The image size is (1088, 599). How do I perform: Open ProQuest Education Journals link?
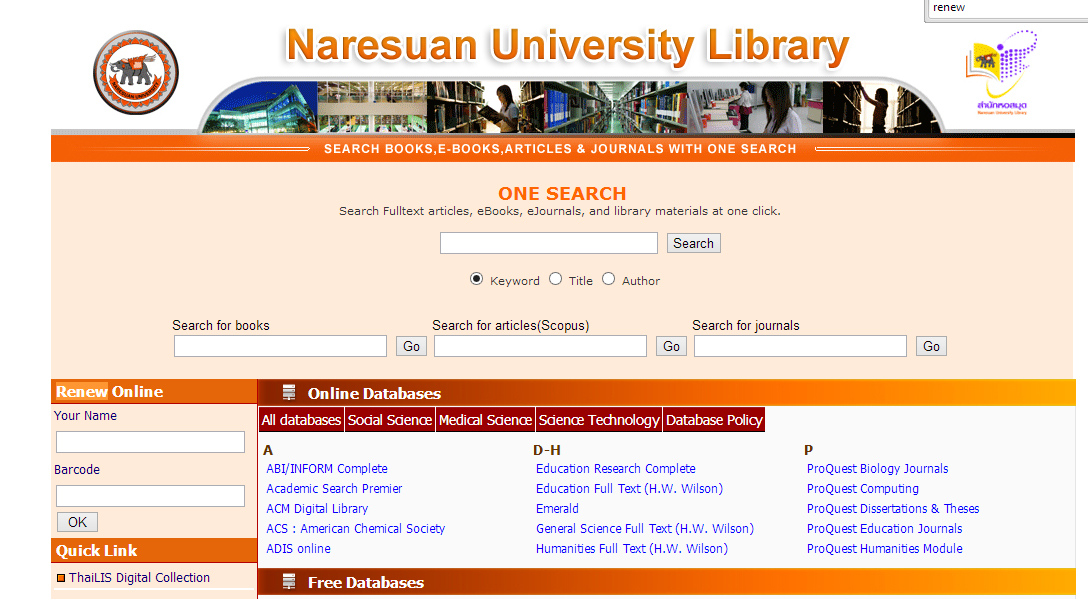pyautogui.click(x=885, y=529)
